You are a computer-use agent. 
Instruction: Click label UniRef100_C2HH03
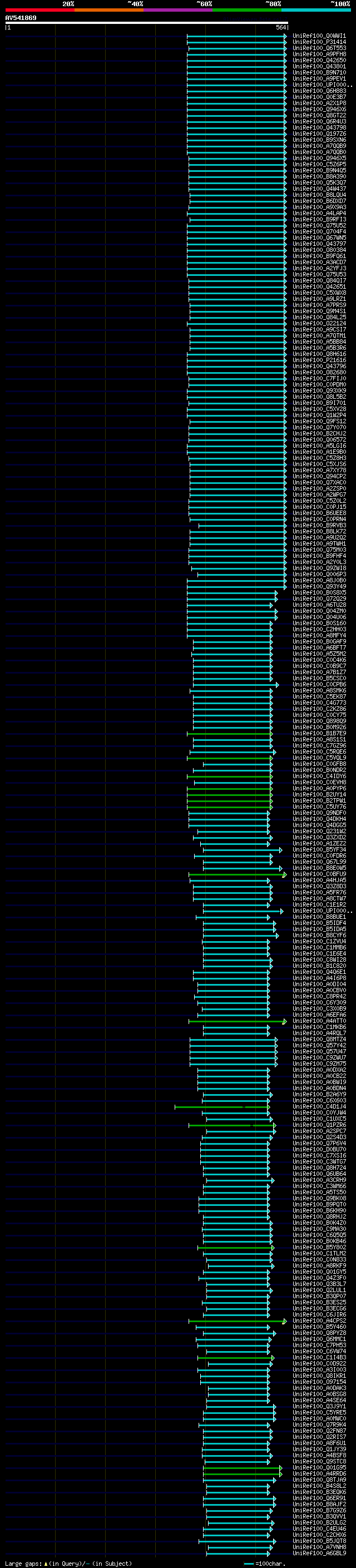point(319,630)
